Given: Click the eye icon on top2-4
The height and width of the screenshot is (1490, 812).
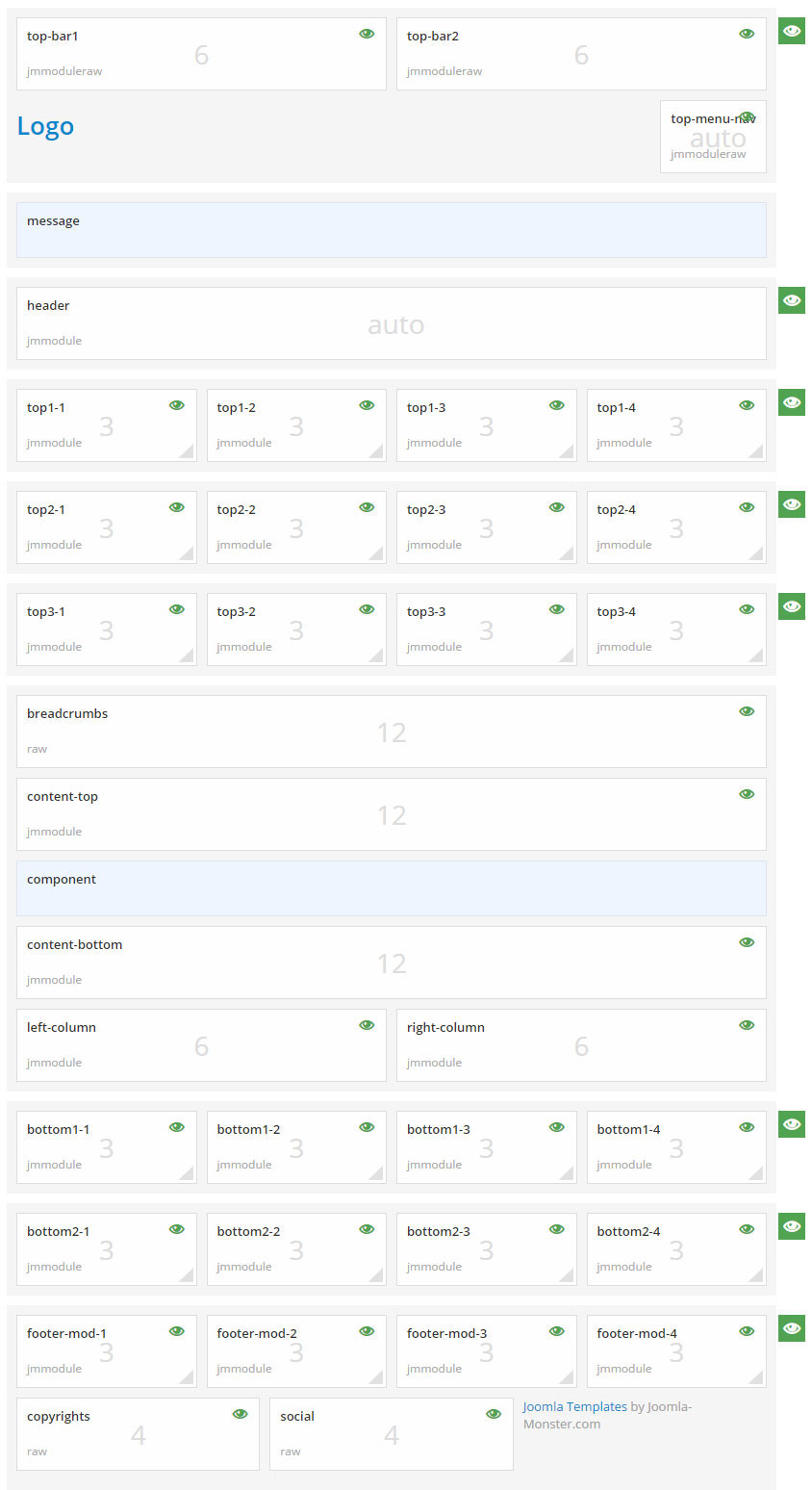Looking at the screenshot, I should tap(747, 507).
